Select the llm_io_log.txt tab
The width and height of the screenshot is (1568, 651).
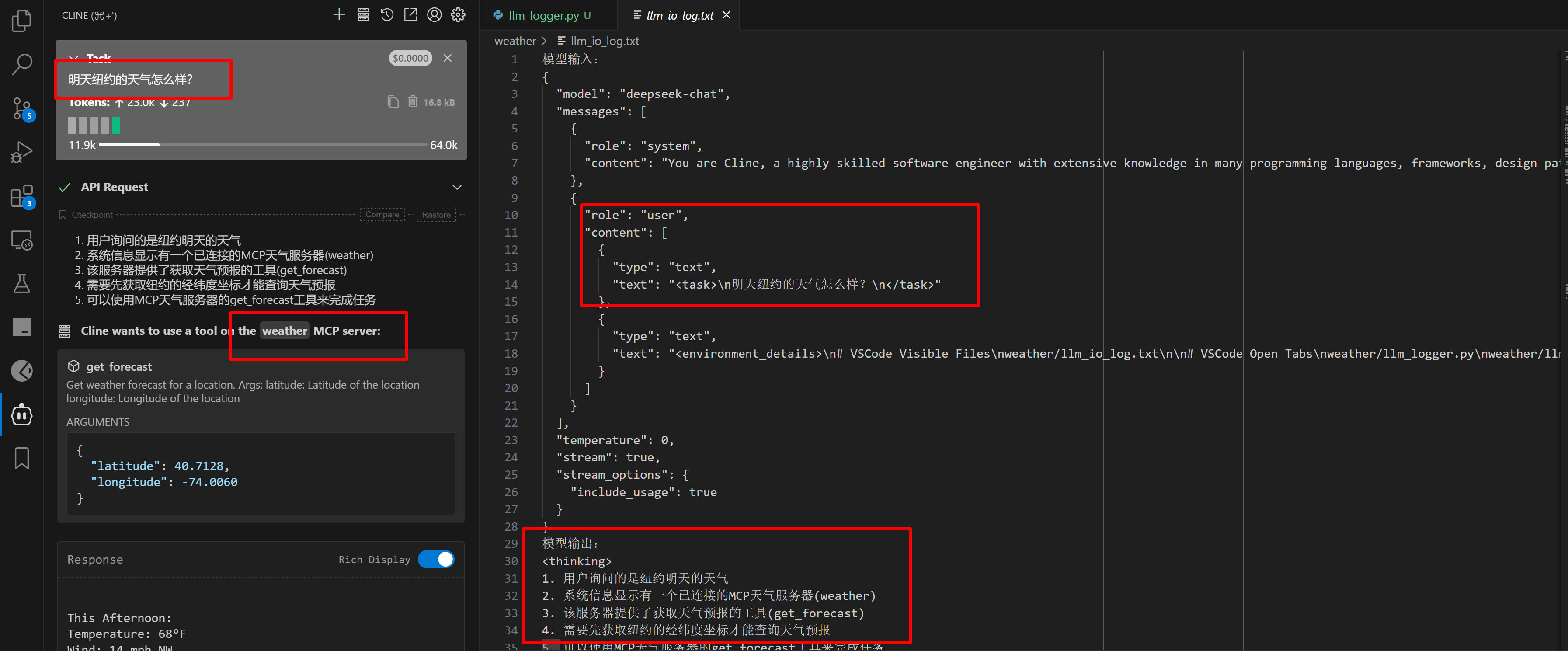pos(679,15)
